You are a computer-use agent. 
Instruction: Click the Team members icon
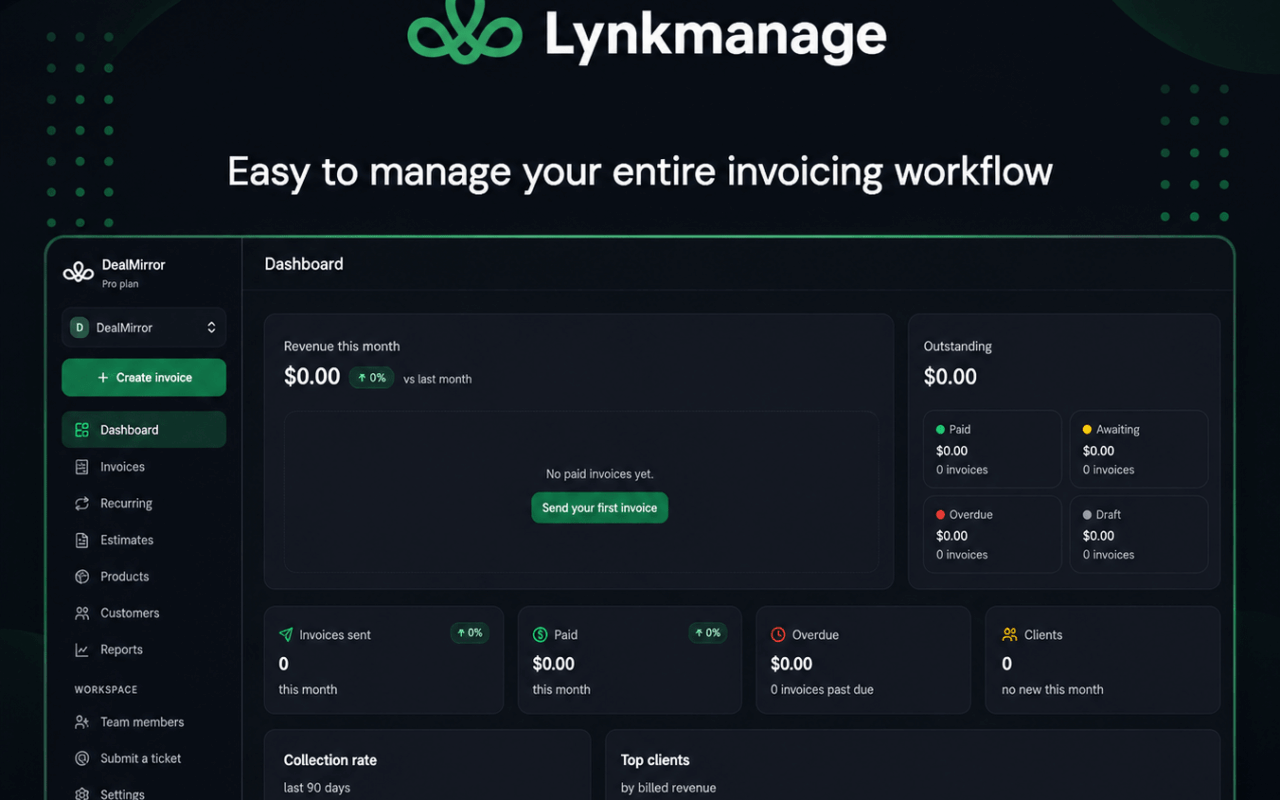point(82,722)
